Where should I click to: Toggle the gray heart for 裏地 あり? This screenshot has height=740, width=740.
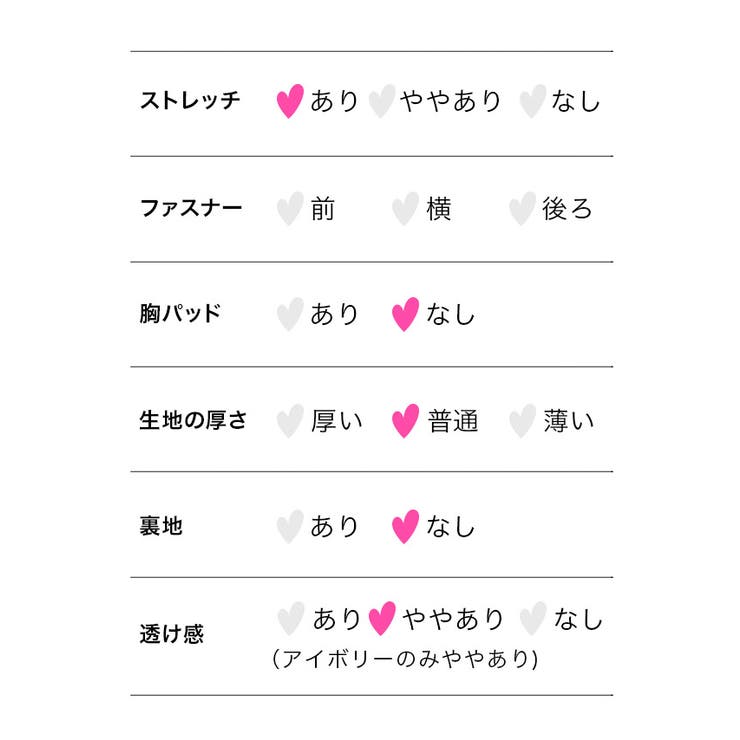click(x=290, y=526)
